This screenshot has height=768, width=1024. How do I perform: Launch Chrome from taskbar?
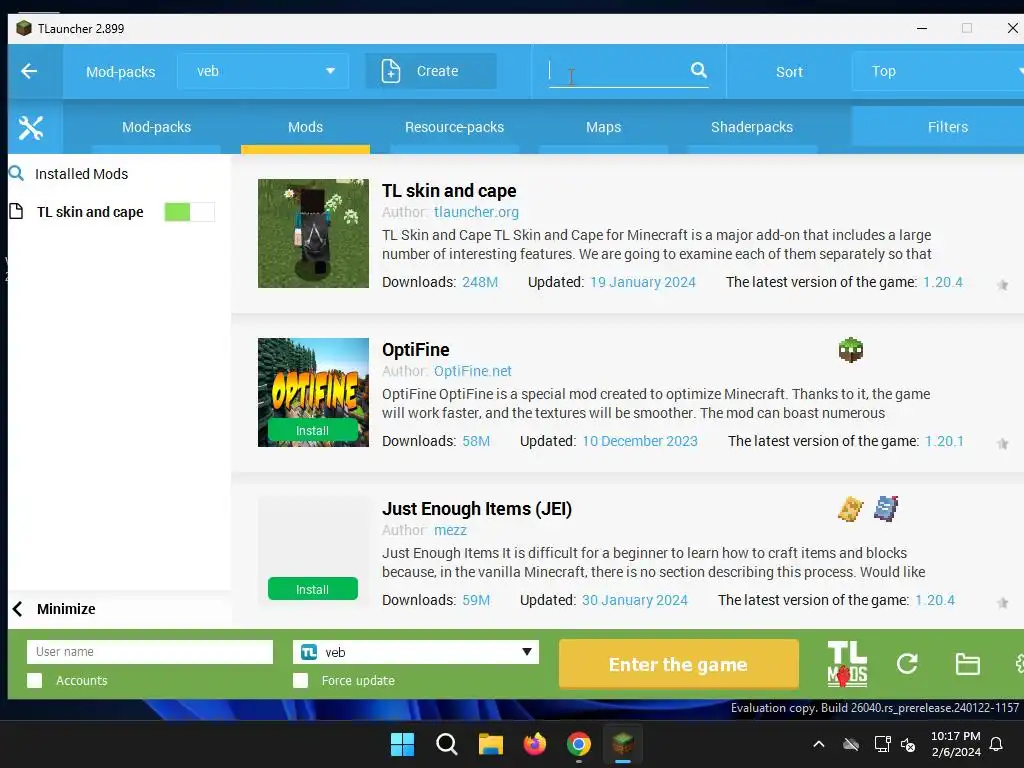(579, 744)
